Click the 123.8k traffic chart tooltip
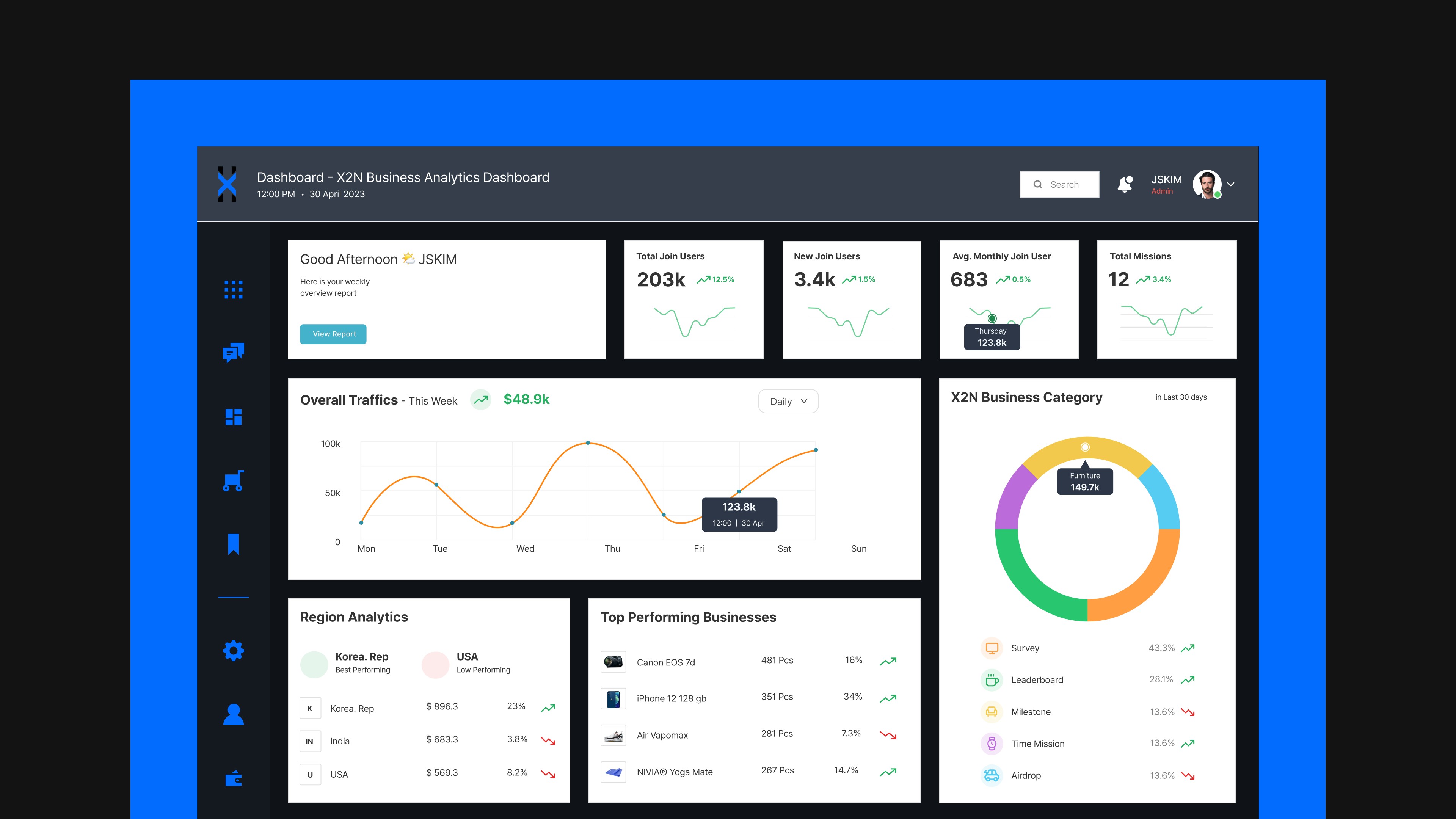1456x819 pixels. click(x=739, y=515)
